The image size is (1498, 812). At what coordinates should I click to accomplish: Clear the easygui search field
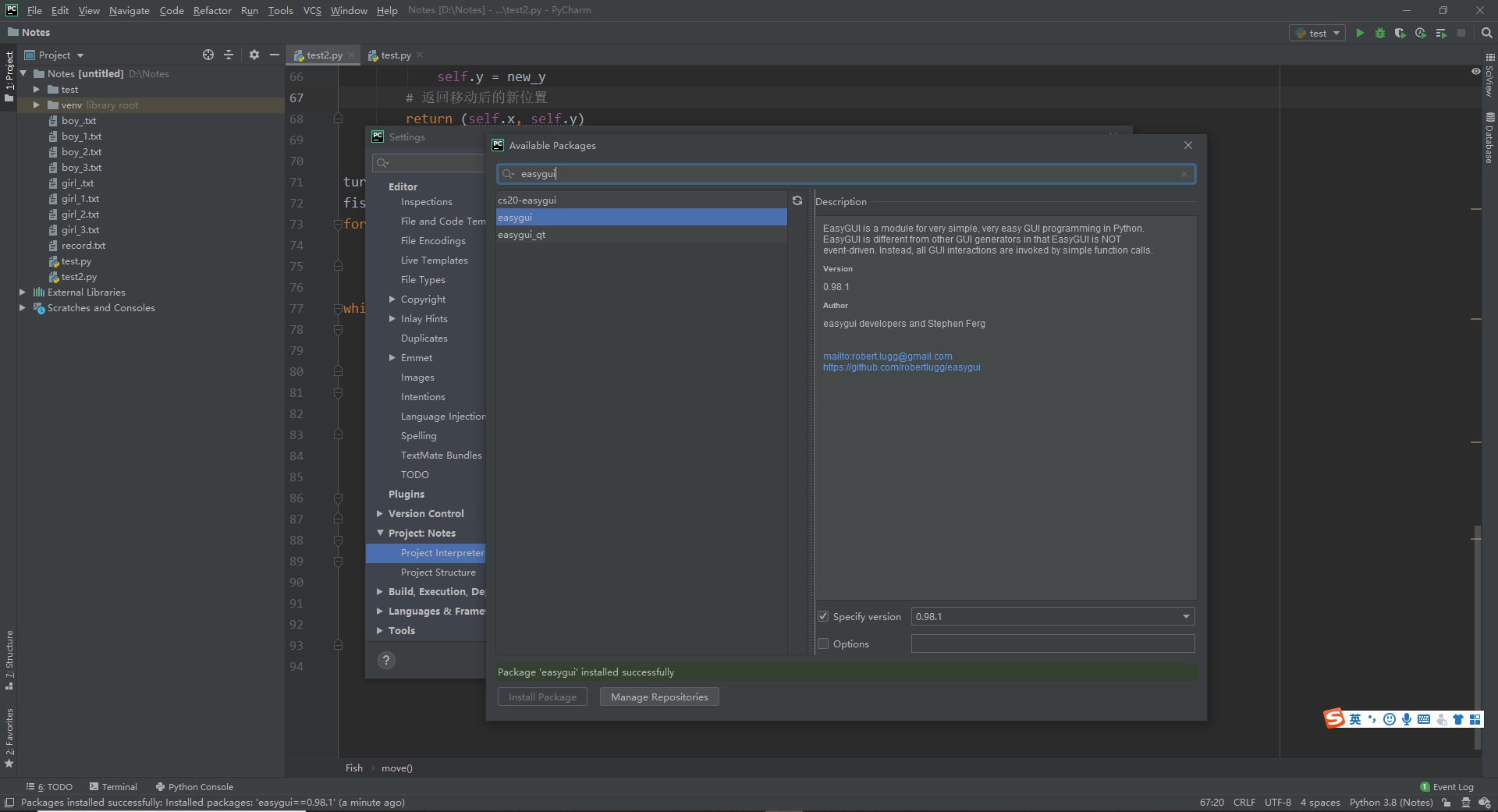tap(1184, 174)
